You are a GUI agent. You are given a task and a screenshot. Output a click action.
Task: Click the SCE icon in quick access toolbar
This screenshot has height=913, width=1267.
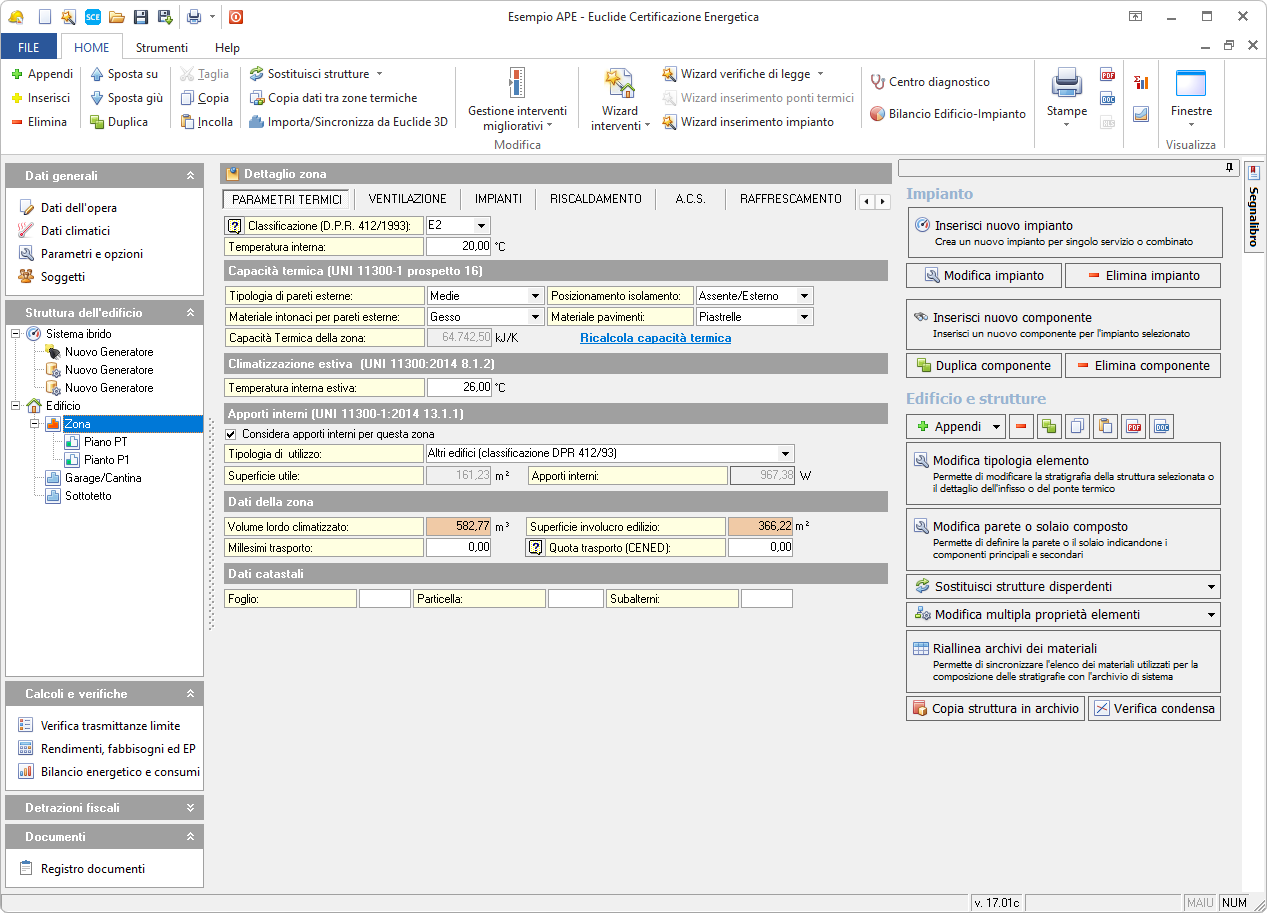click(92, 17)
